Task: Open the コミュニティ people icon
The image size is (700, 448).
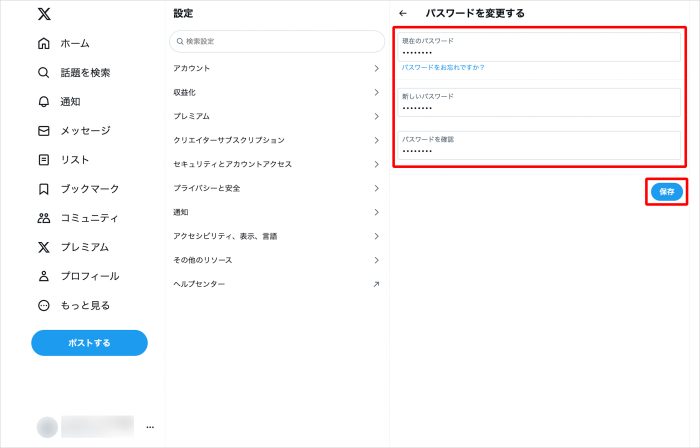Action: pyautogui.click(x=43, y=218)
